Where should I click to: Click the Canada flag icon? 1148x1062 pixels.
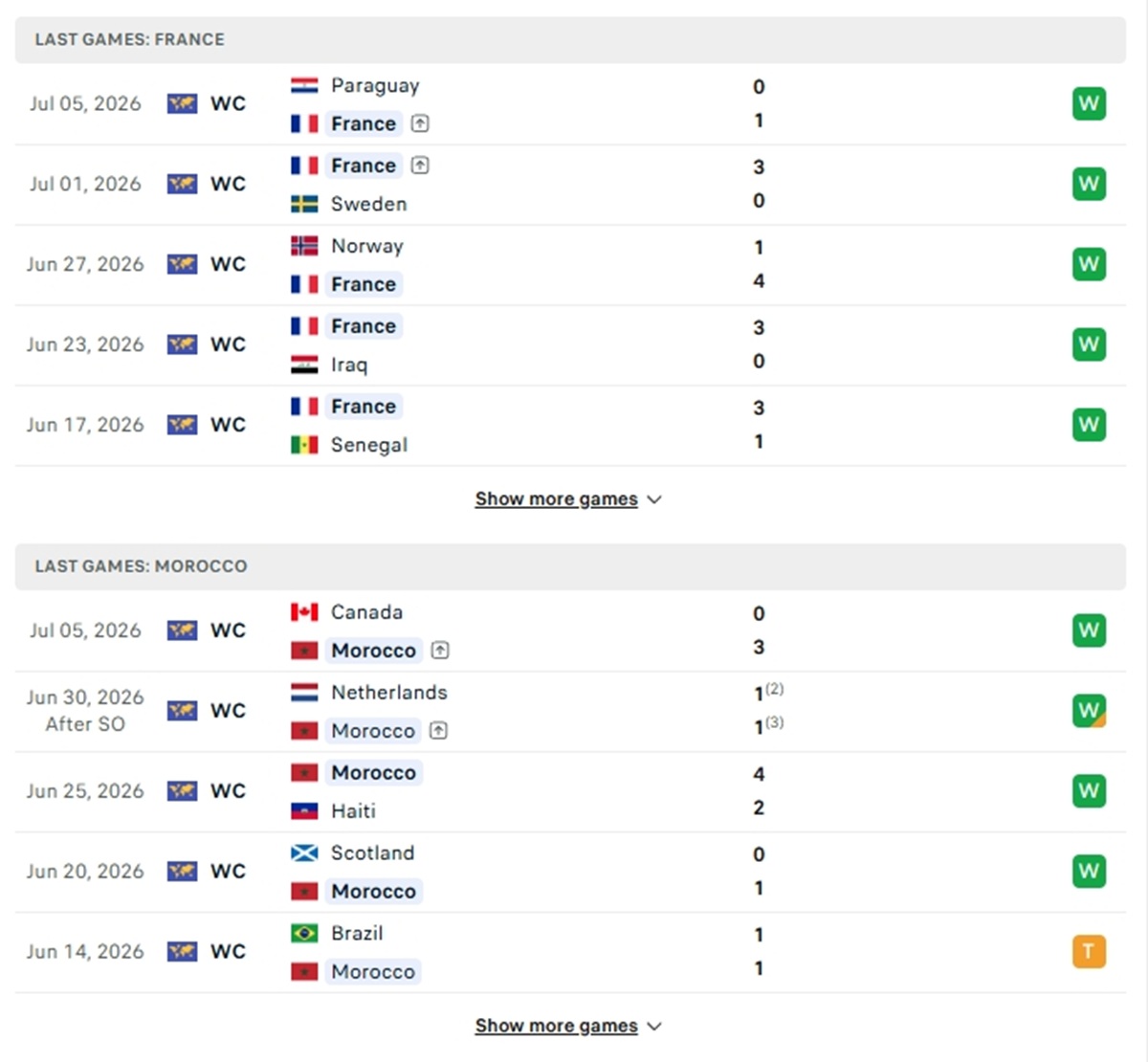pyautogui.click(x=304, y=612)
